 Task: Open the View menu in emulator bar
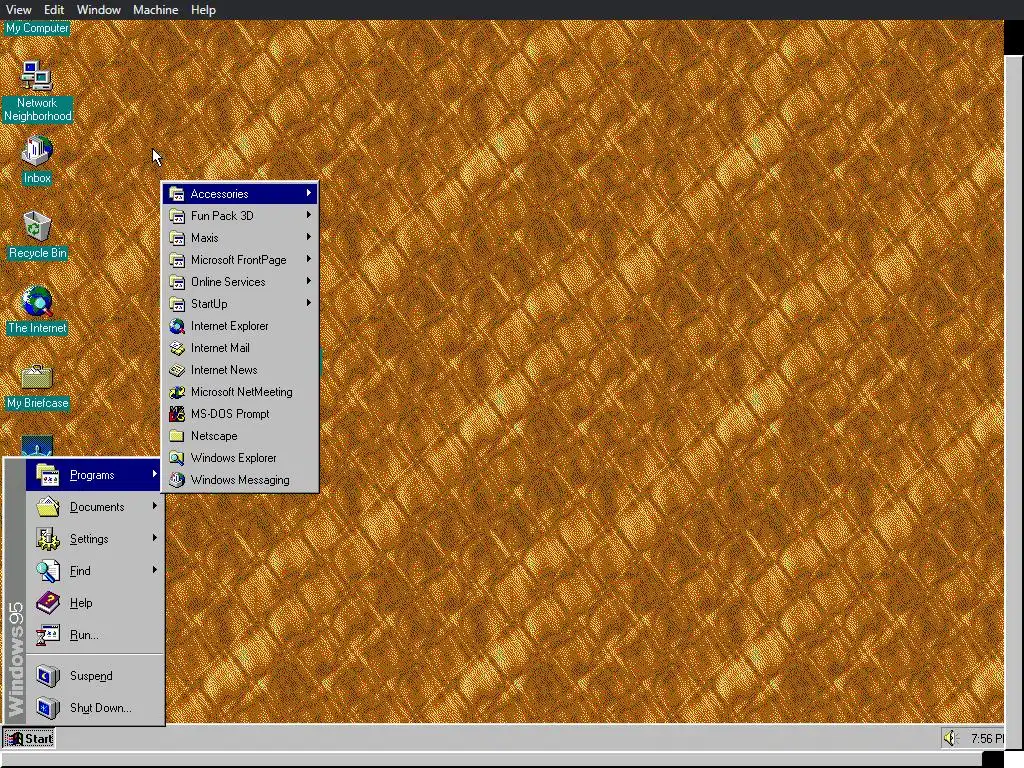click(18, 10)
